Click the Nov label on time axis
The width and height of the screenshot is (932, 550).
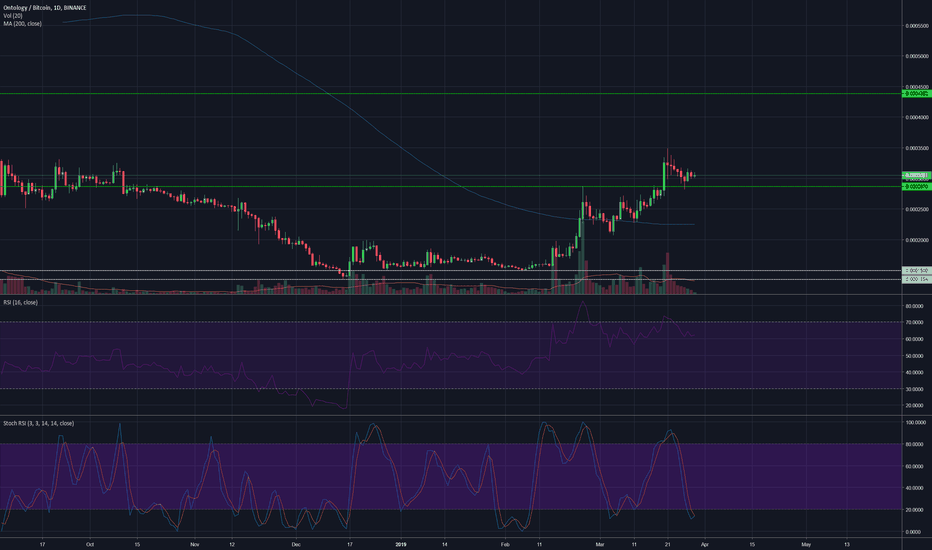[195, 544]
